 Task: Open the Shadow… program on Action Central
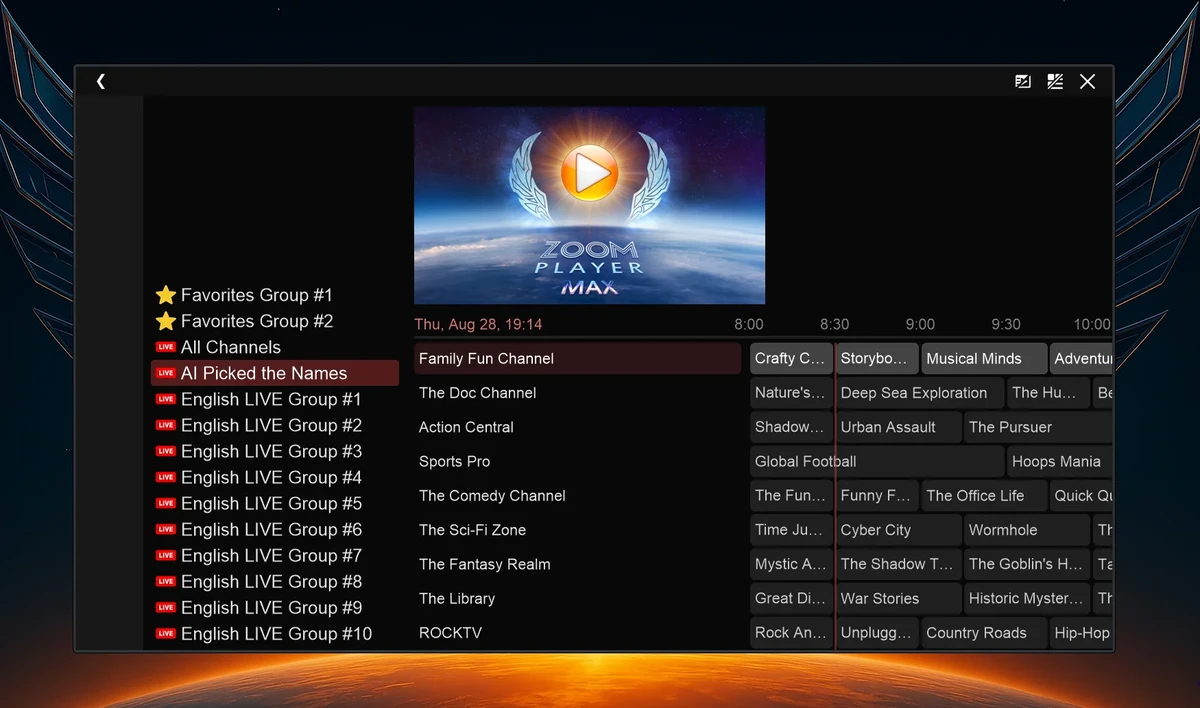(x=791, y=427)
